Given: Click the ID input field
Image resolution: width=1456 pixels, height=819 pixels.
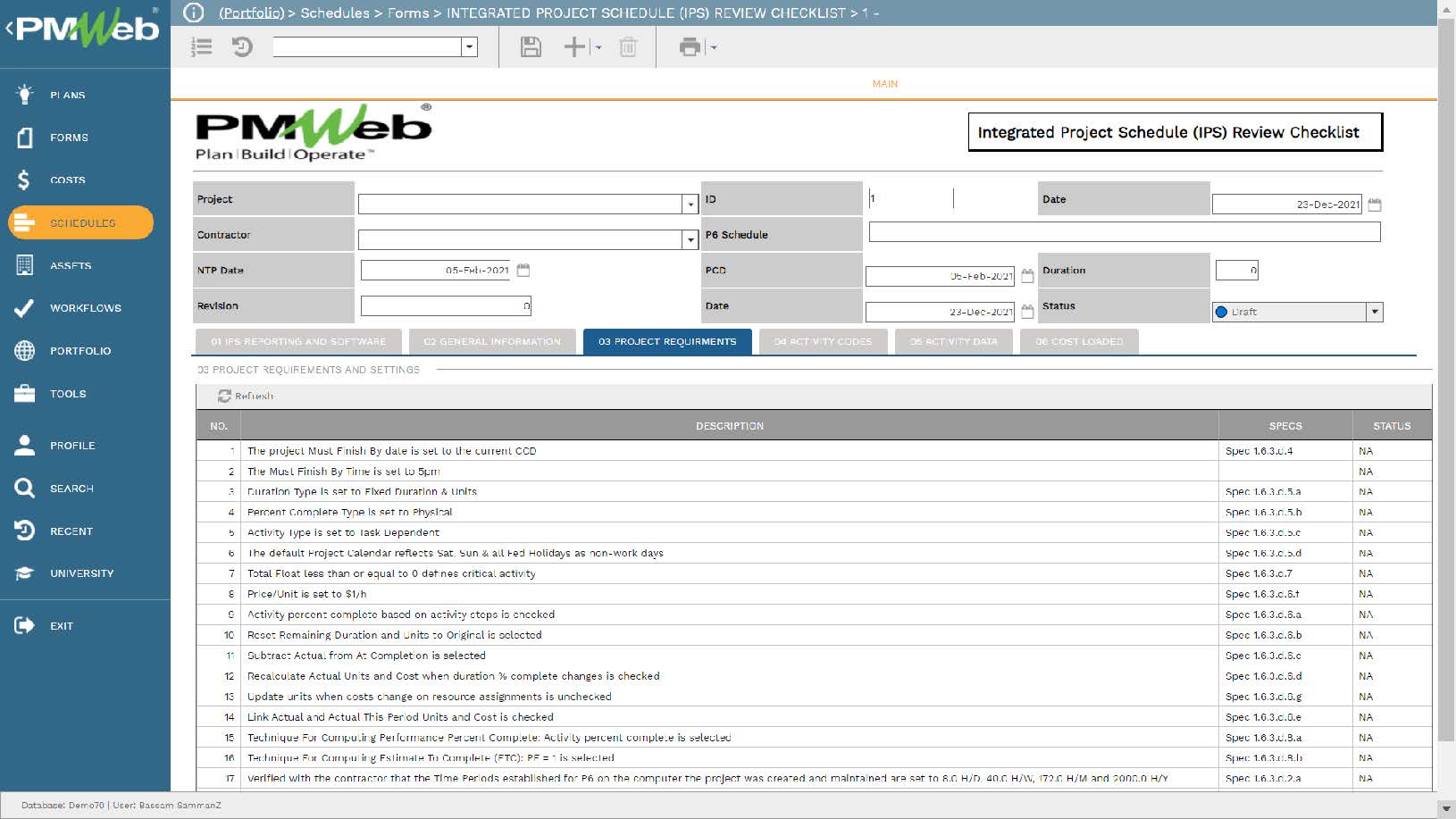Looking at the screenshot, I should [911, 198].
